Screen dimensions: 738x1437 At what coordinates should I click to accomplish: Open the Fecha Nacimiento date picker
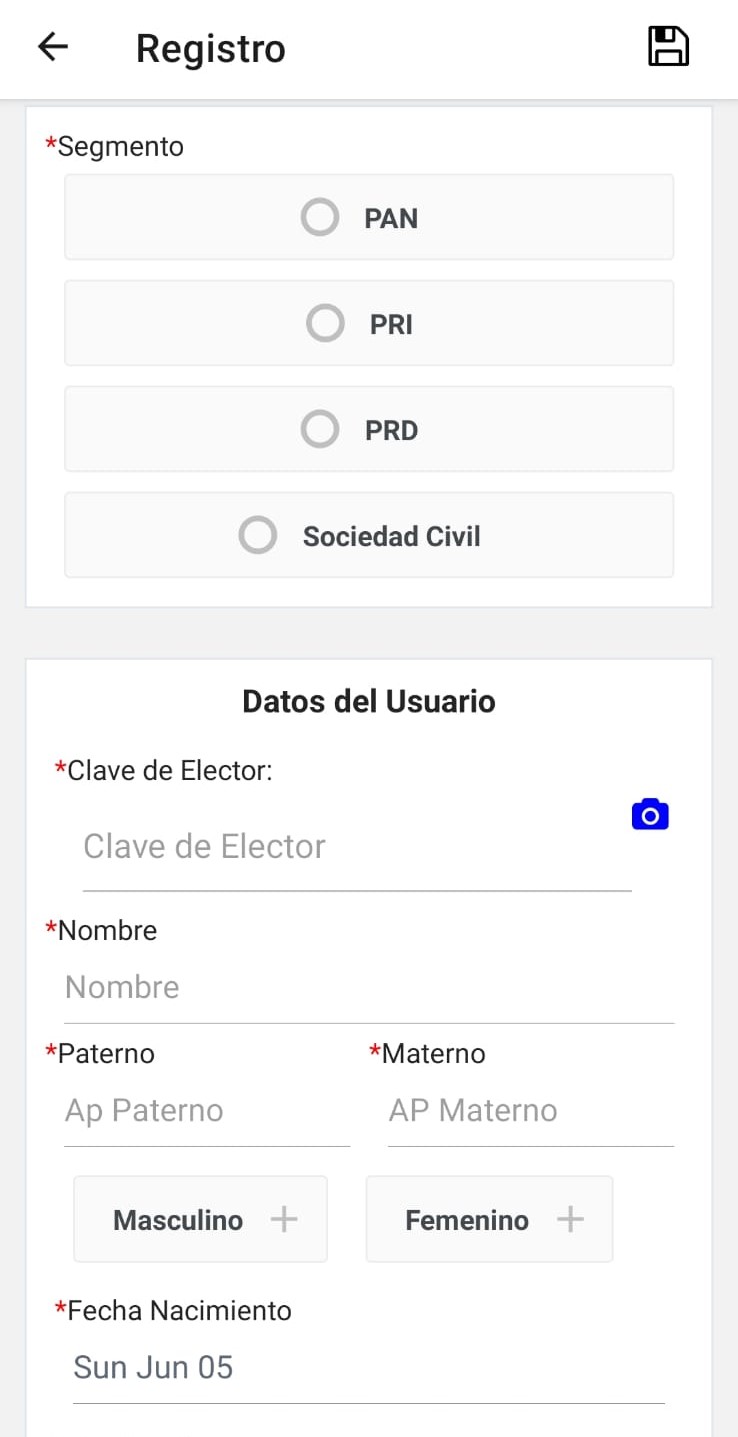368,1367
